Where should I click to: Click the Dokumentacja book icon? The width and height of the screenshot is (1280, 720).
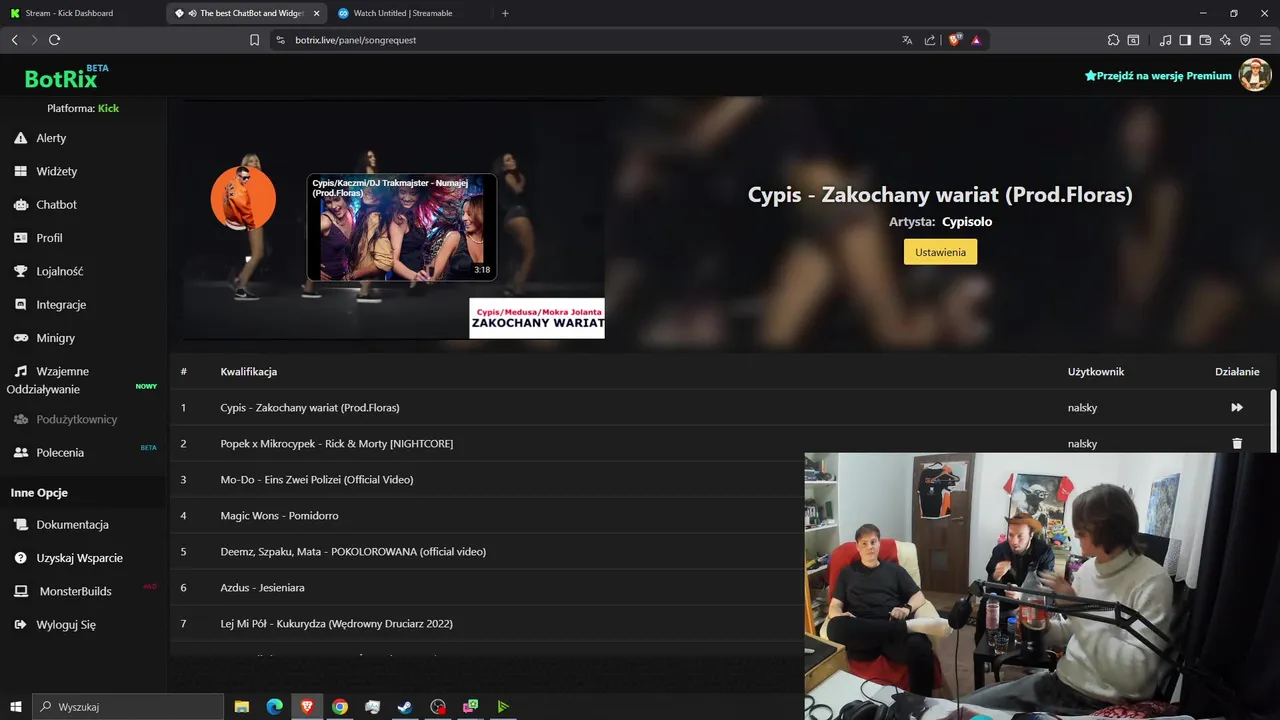click(21, 524)
